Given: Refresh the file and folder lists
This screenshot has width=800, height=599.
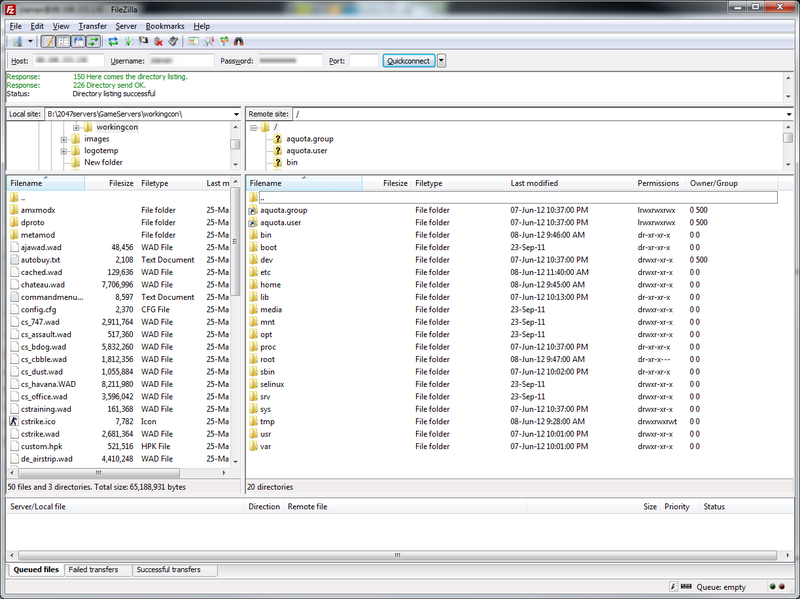Looking at the screenshot, I should pyautogui.click(x=113, y=41).
